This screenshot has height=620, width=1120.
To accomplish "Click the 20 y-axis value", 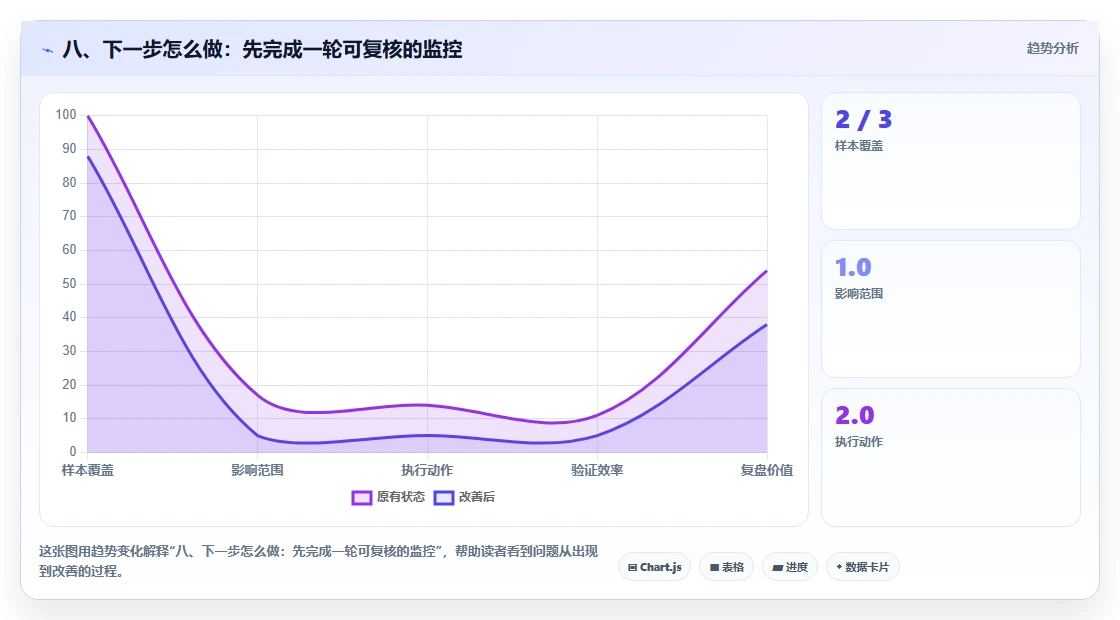I will click(69, 384).
